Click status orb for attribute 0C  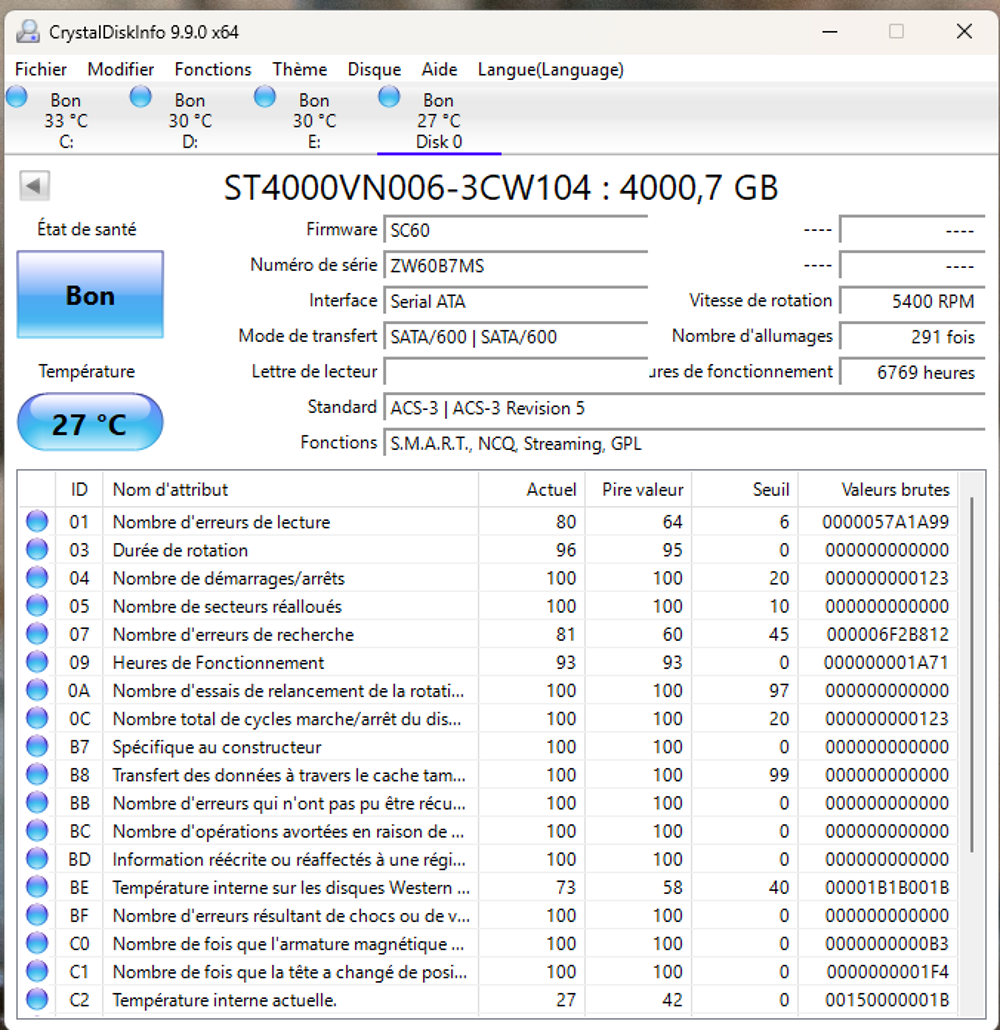[37, 718]
